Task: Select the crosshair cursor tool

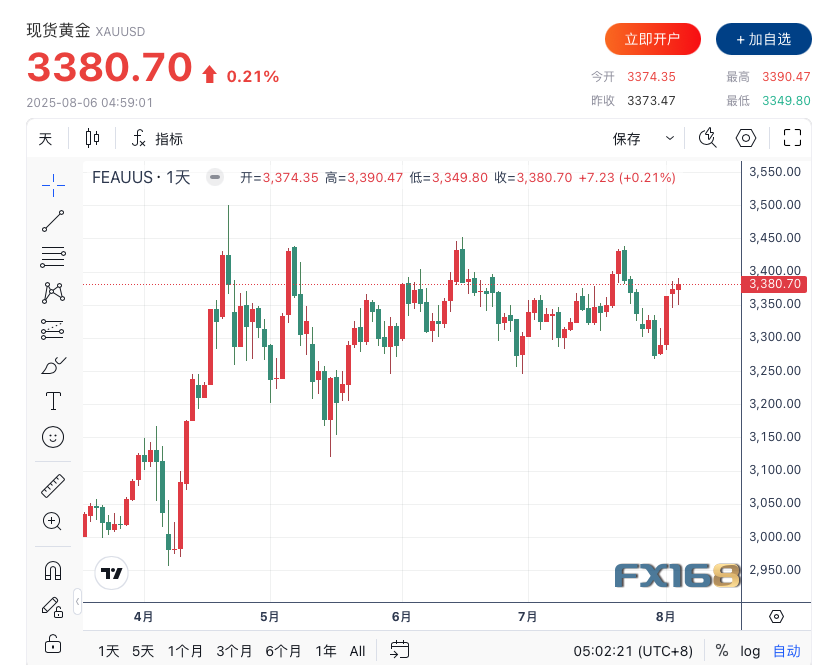Action: [x=53, y=183]
